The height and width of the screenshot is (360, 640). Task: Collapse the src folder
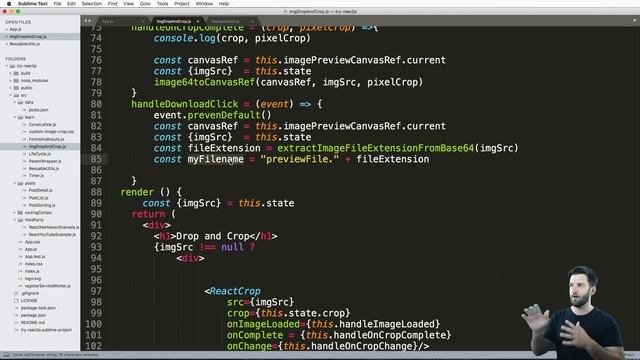click(x=11, y=95)
